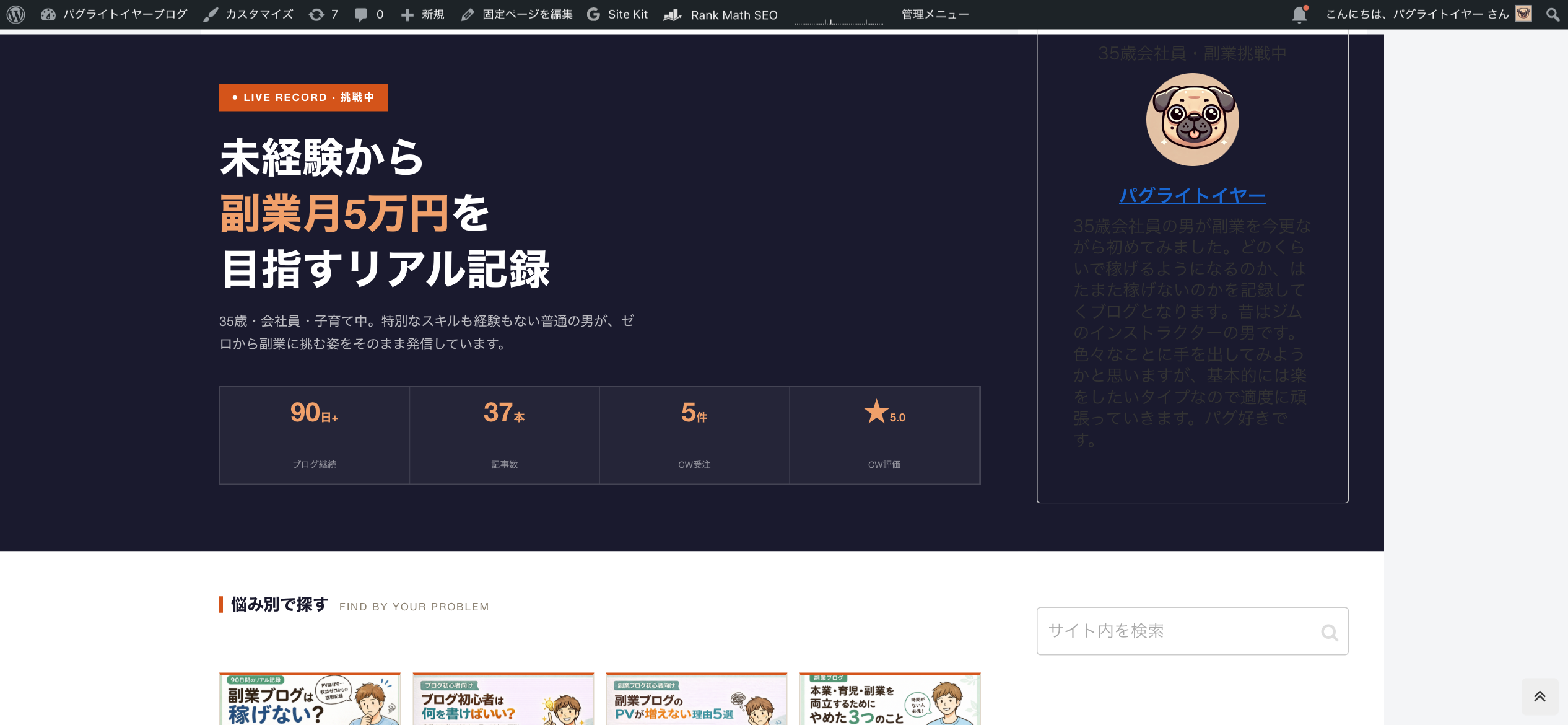Click the 90日+ ブログ継続 stat box

[315, 435]
